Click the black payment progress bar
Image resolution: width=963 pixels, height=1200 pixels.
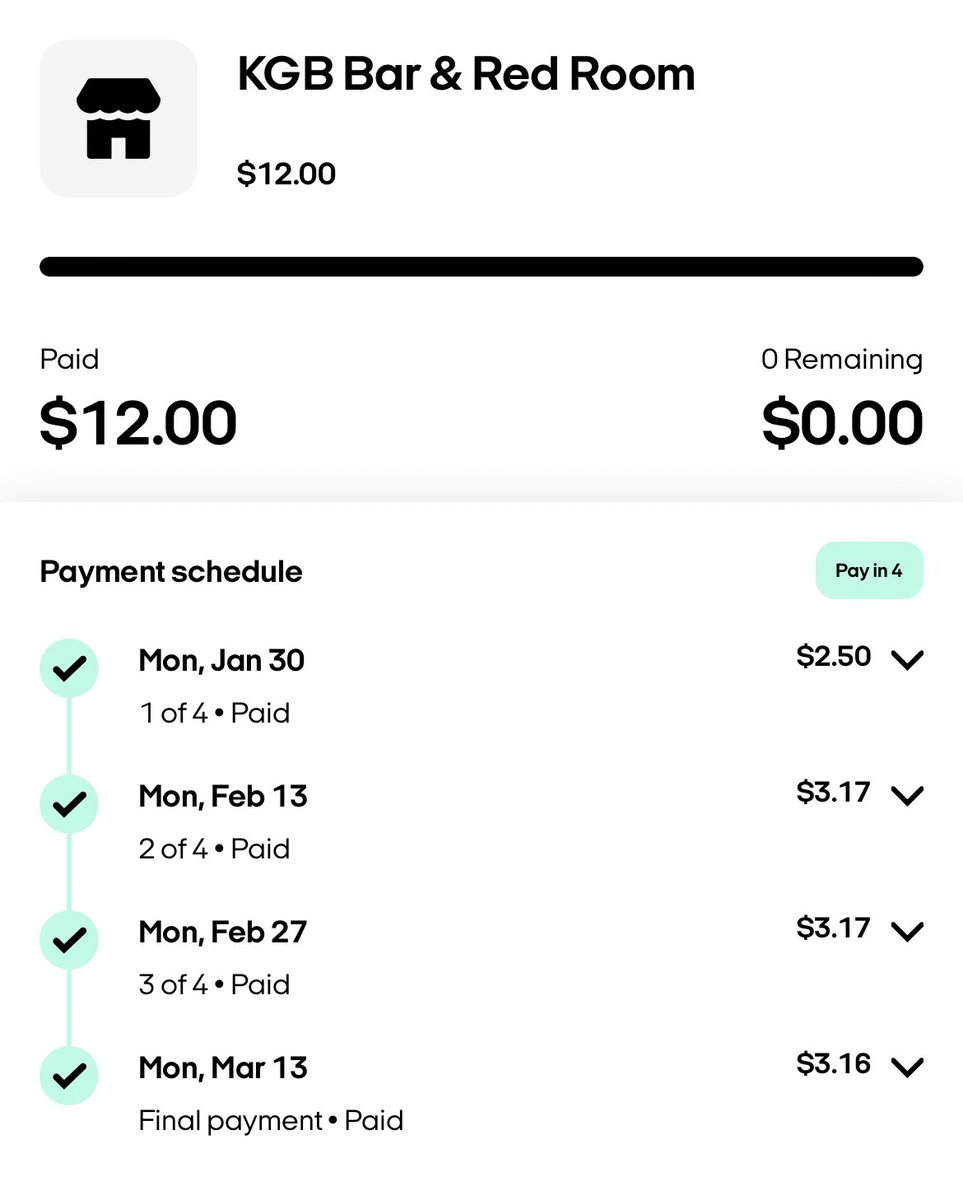[x=481, y=267]
